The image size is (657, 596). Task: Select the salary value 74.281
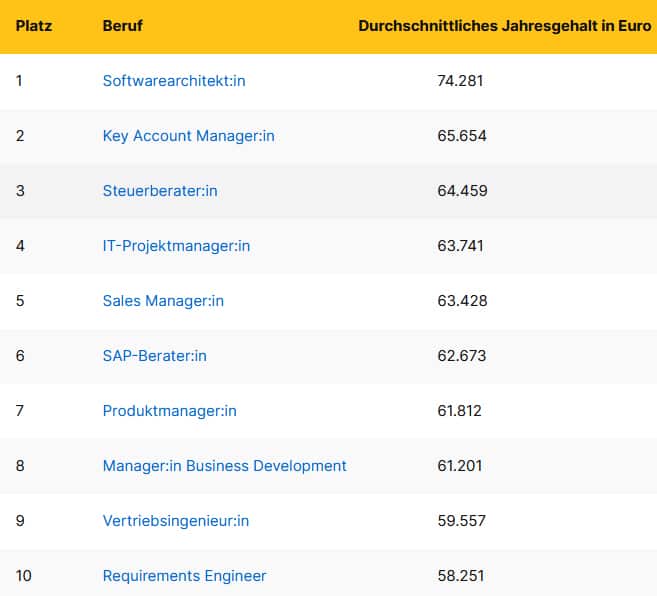pos(461,81)
